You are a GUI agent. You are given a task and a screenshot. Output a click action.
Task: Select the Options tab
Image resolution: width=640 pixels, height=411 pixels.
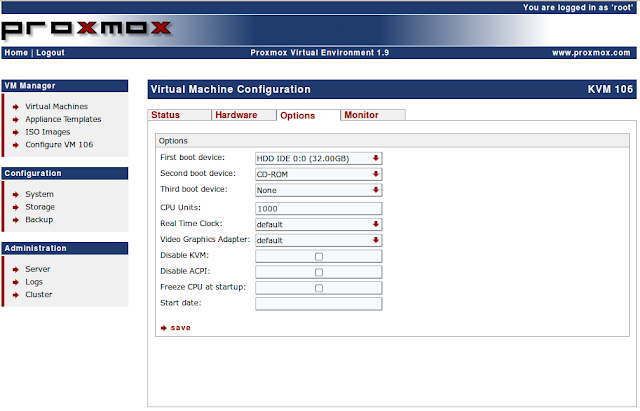[x=308, y=116]
